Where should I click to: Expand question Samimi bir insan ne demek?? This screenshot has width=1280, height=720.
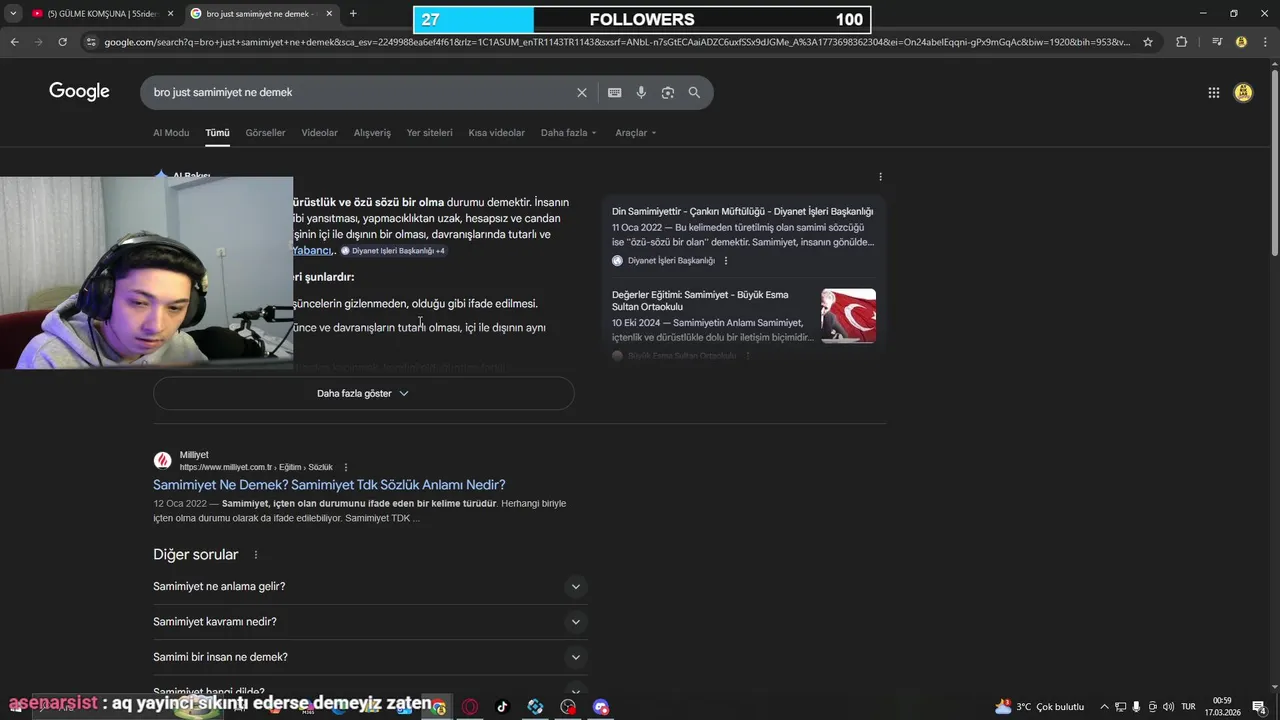point(368,657)
